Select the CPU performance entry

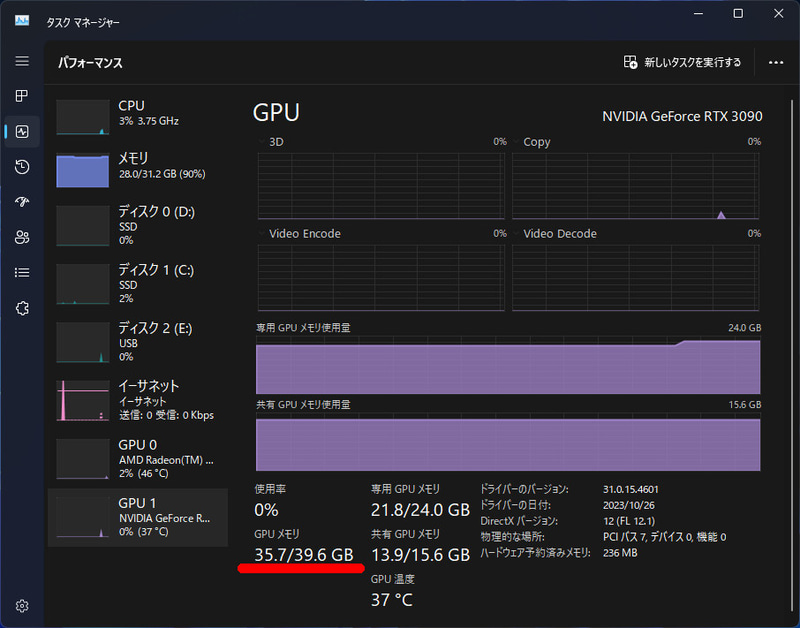pos(140,113)
